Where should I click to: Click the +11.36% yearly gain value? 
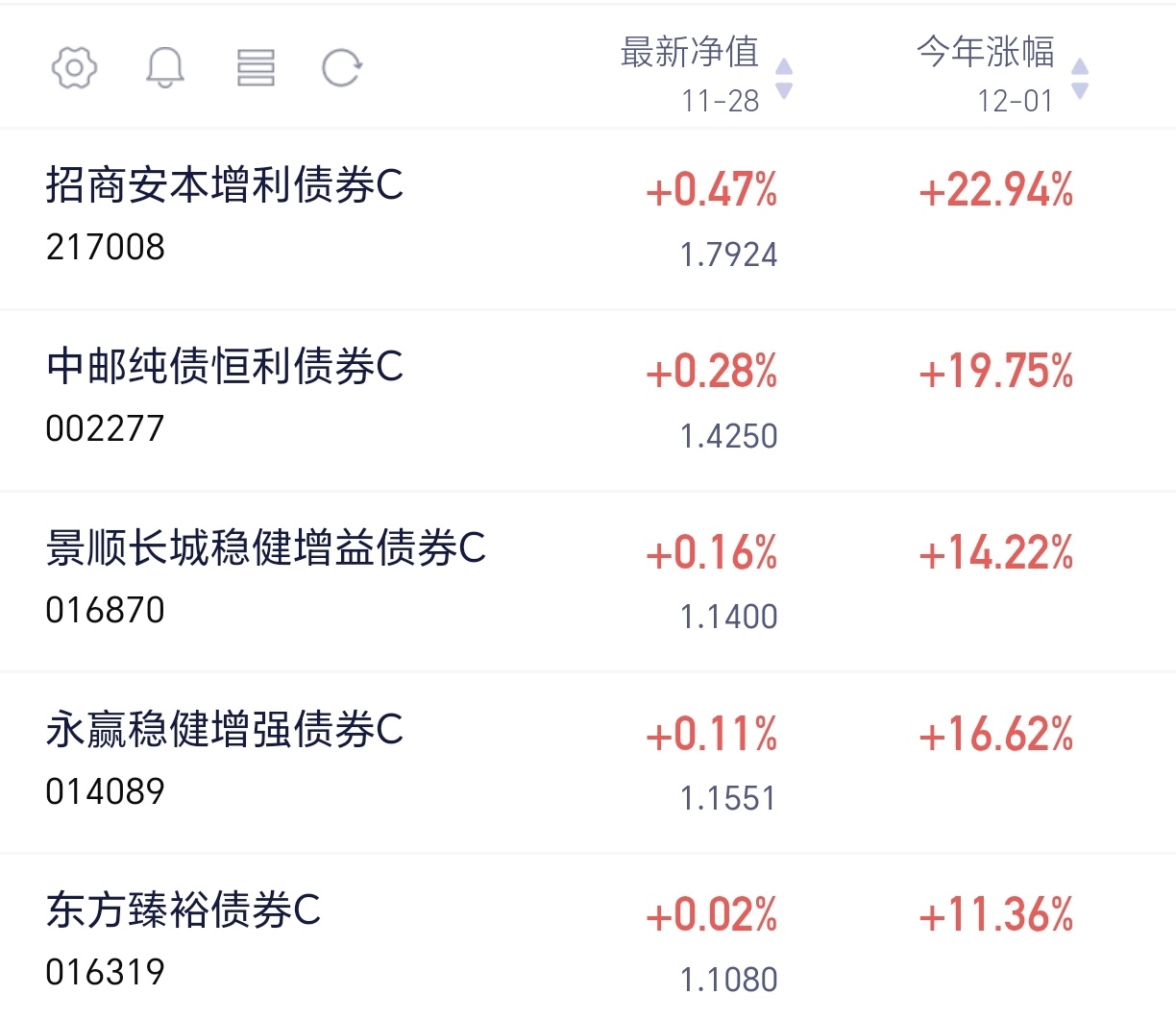[x=996, y=914]
